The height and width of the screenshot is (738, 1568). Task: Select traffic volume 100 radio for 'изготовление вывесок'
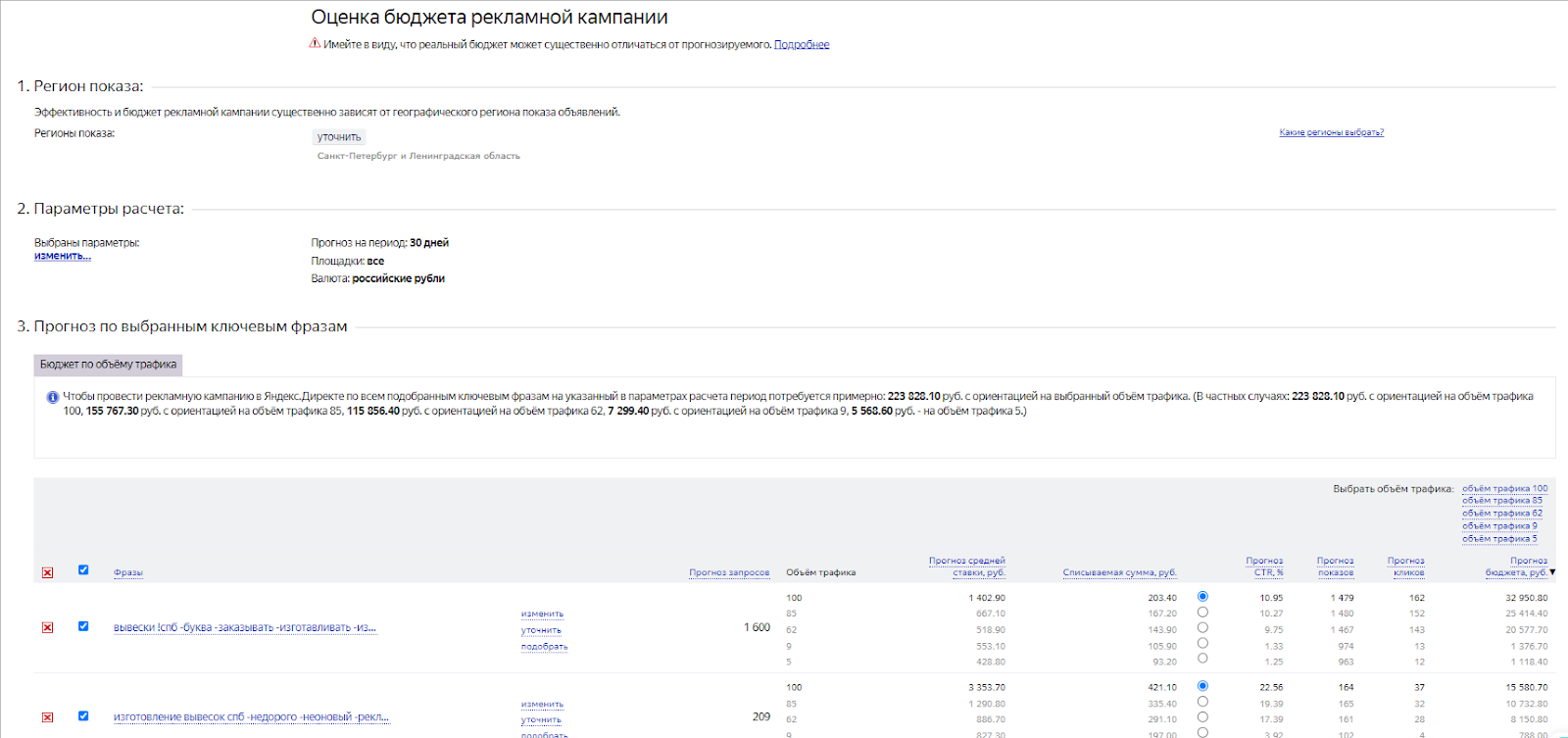tap(1202, 686)
